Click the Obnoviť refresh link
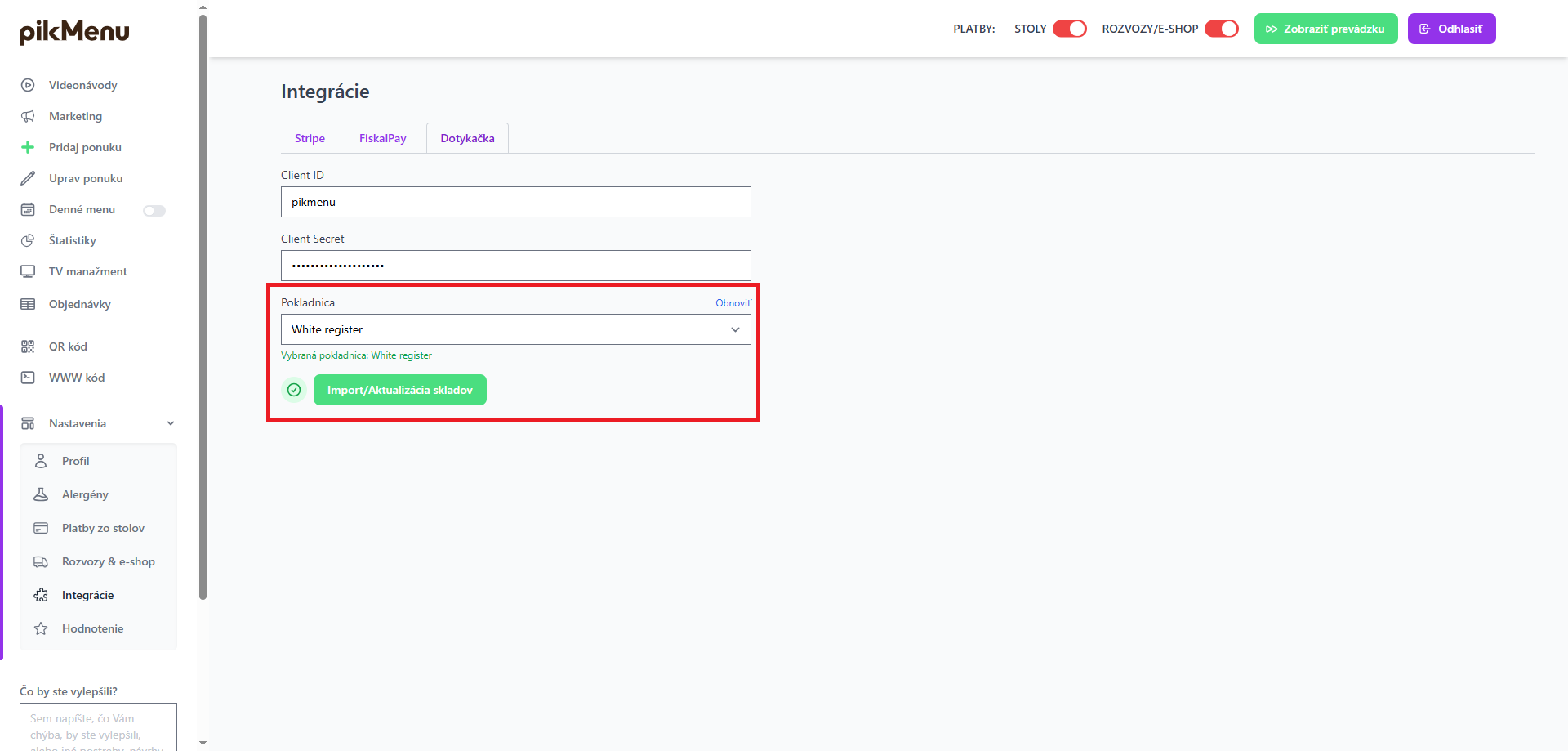1568x751 pixels. pyautogui.click(x=733, y=303)
